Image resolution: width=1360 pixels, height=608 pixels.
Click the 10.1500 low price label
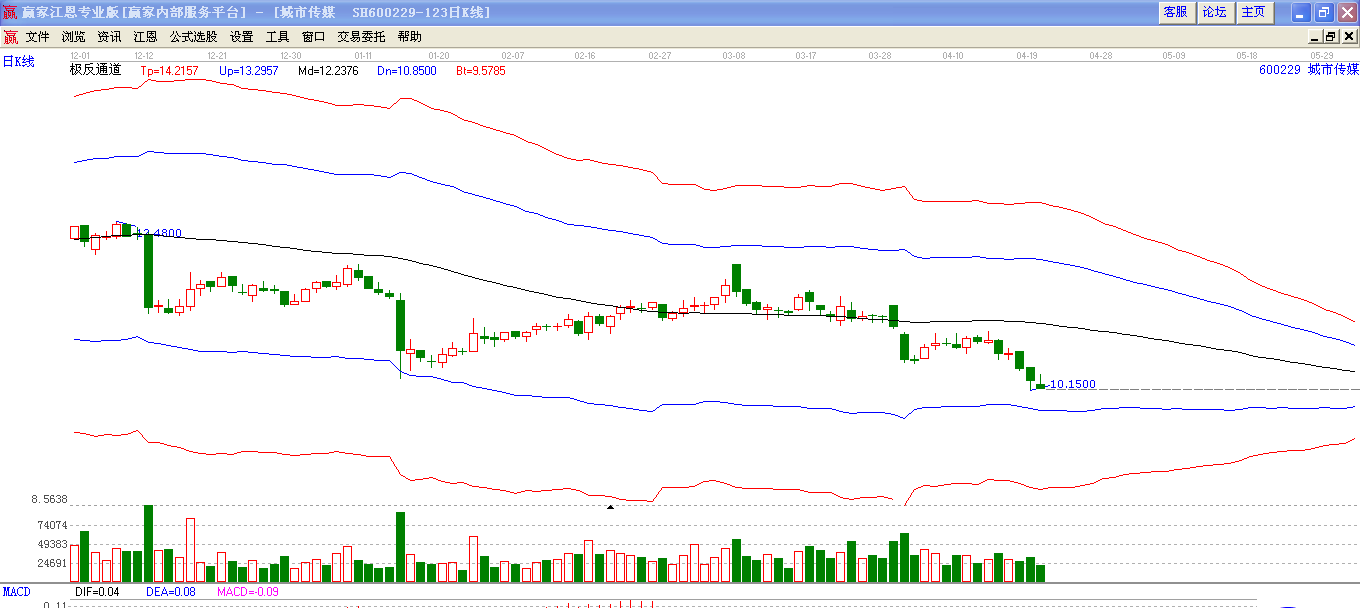click(1072, 384)
